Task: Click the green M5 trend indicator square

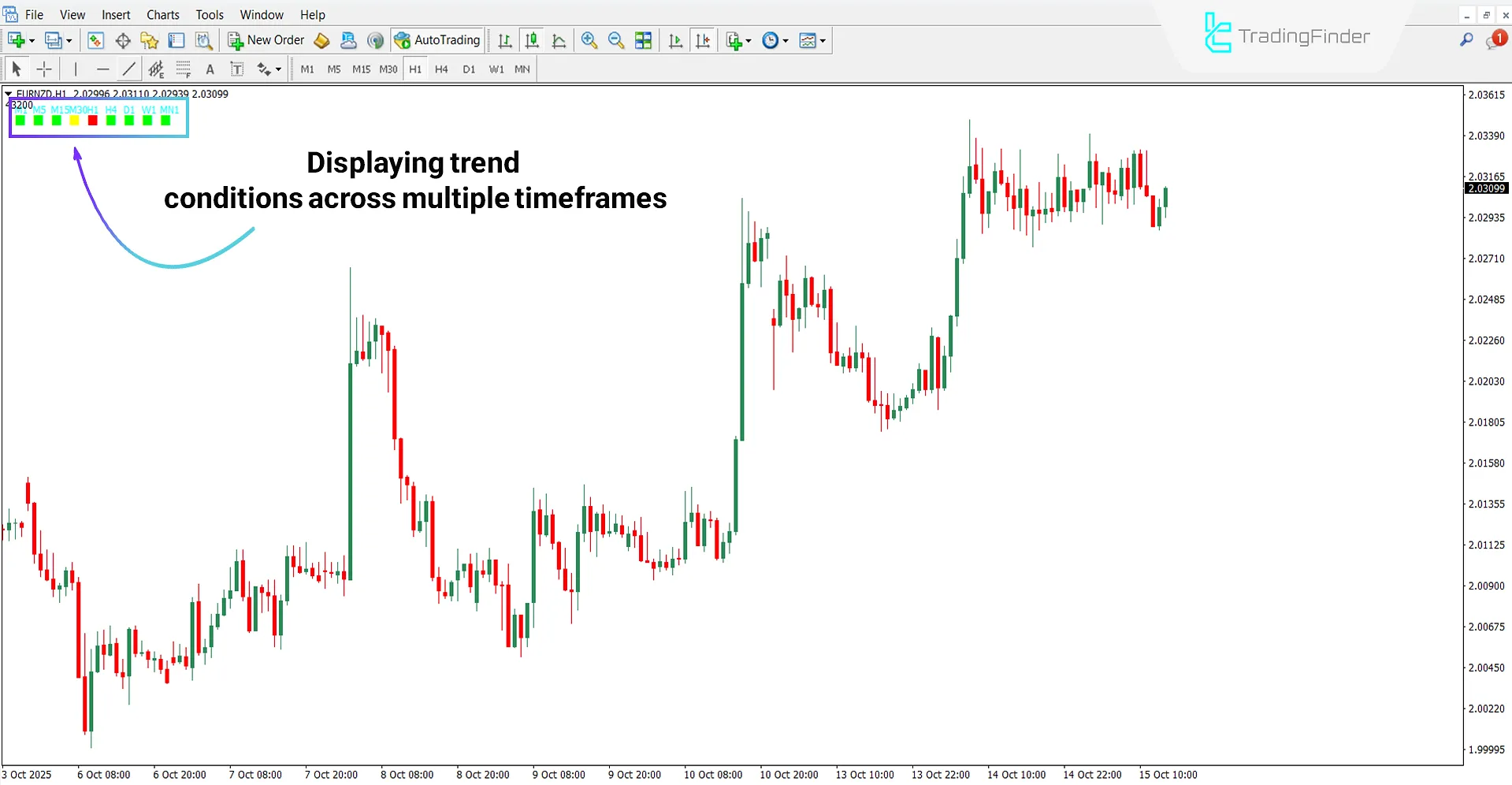Action: [x=38, y=121]
